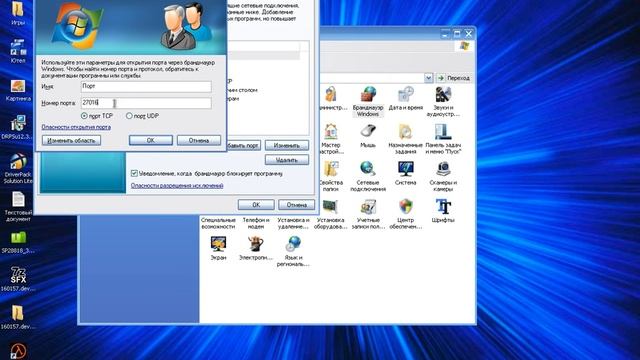640x360 pixels.
Task: Select the 7z SFX 160157.dev archive icon
Action: click(x=18, y=279)
